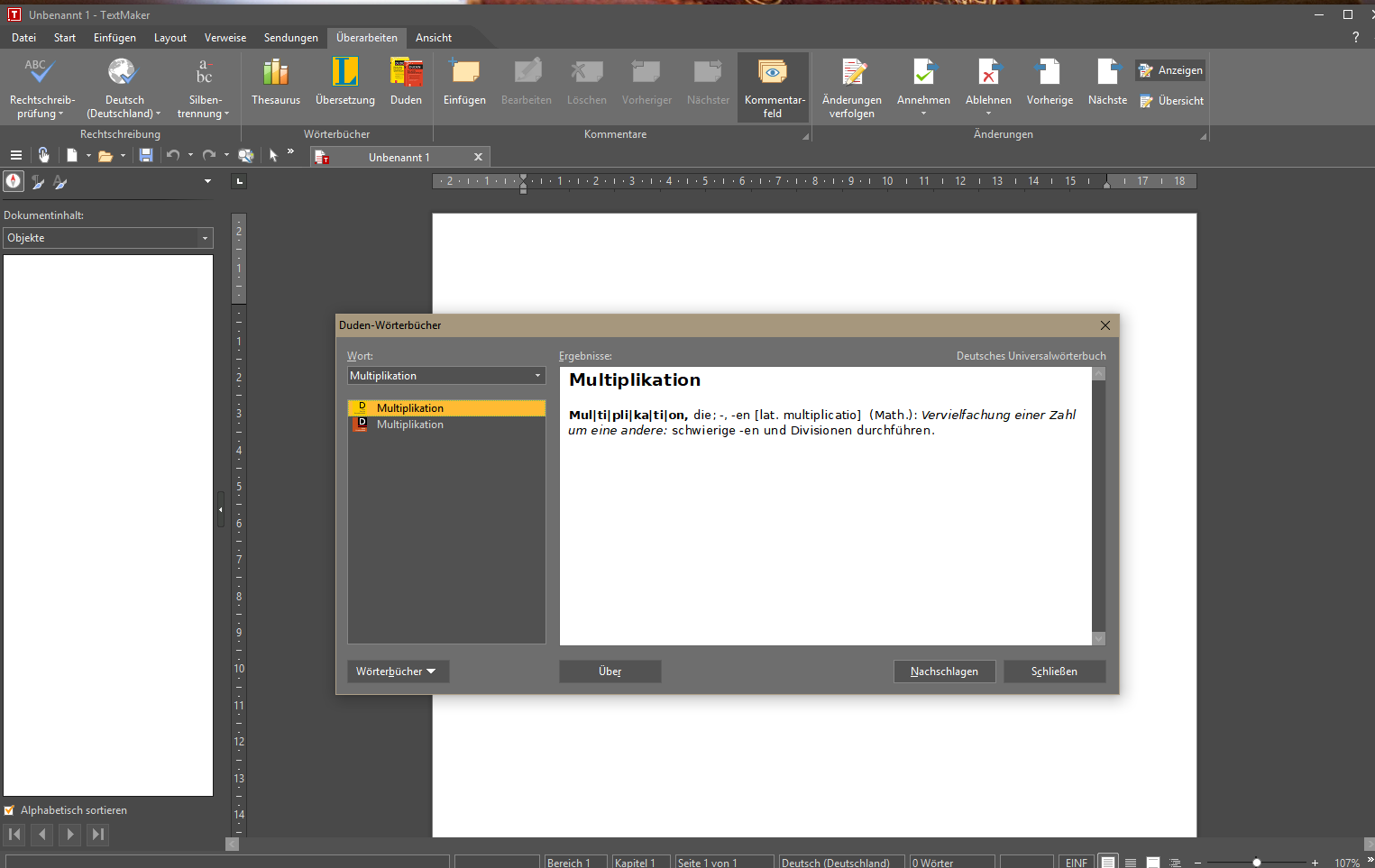This screenshot has height=868, width=1375.
Task: Open the Wörterbücher dropdown button
Action: tap(398, 672)
